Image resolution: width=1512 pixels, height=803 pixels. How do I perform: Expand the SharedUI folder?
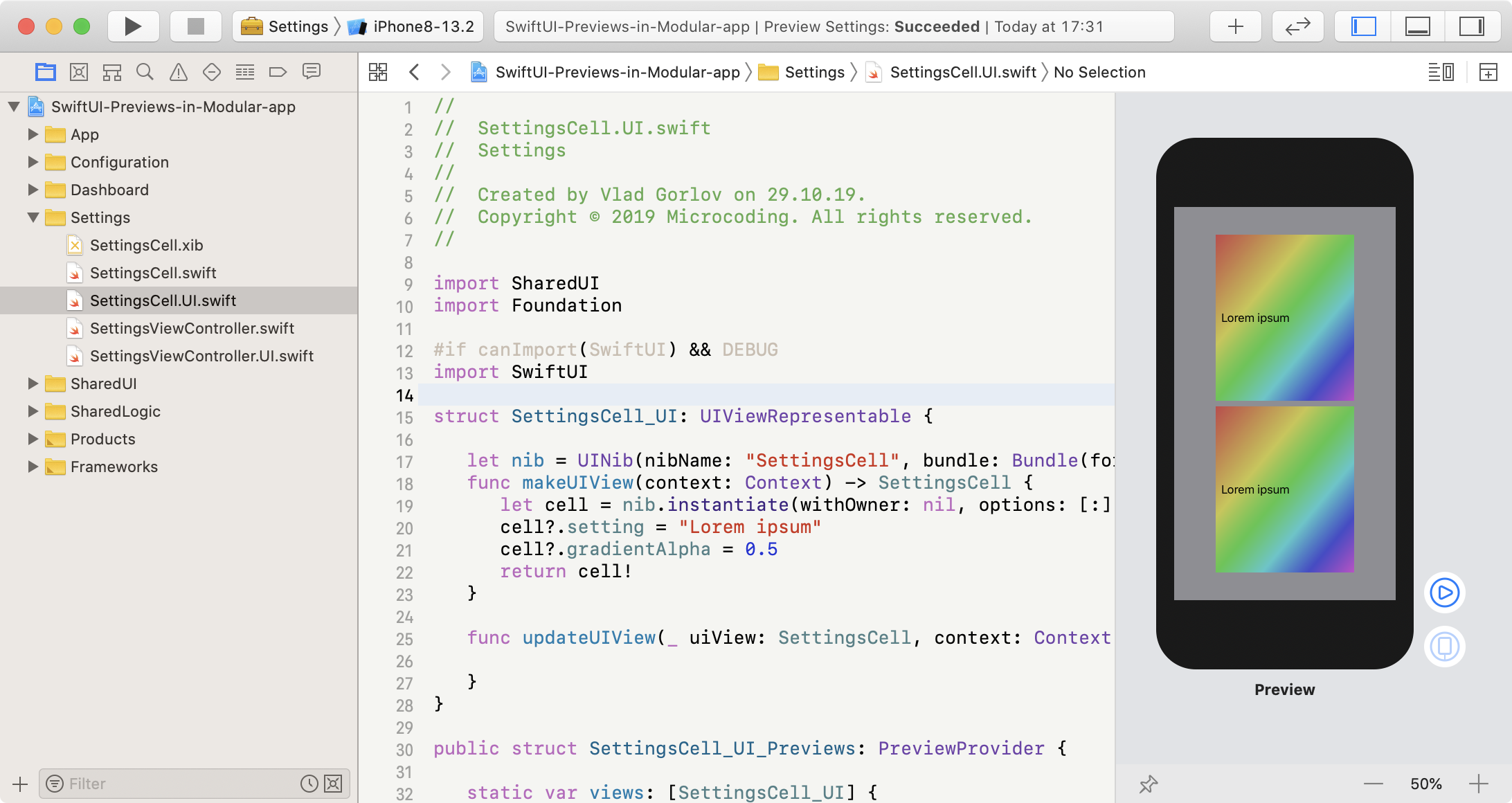click(33, 384)
